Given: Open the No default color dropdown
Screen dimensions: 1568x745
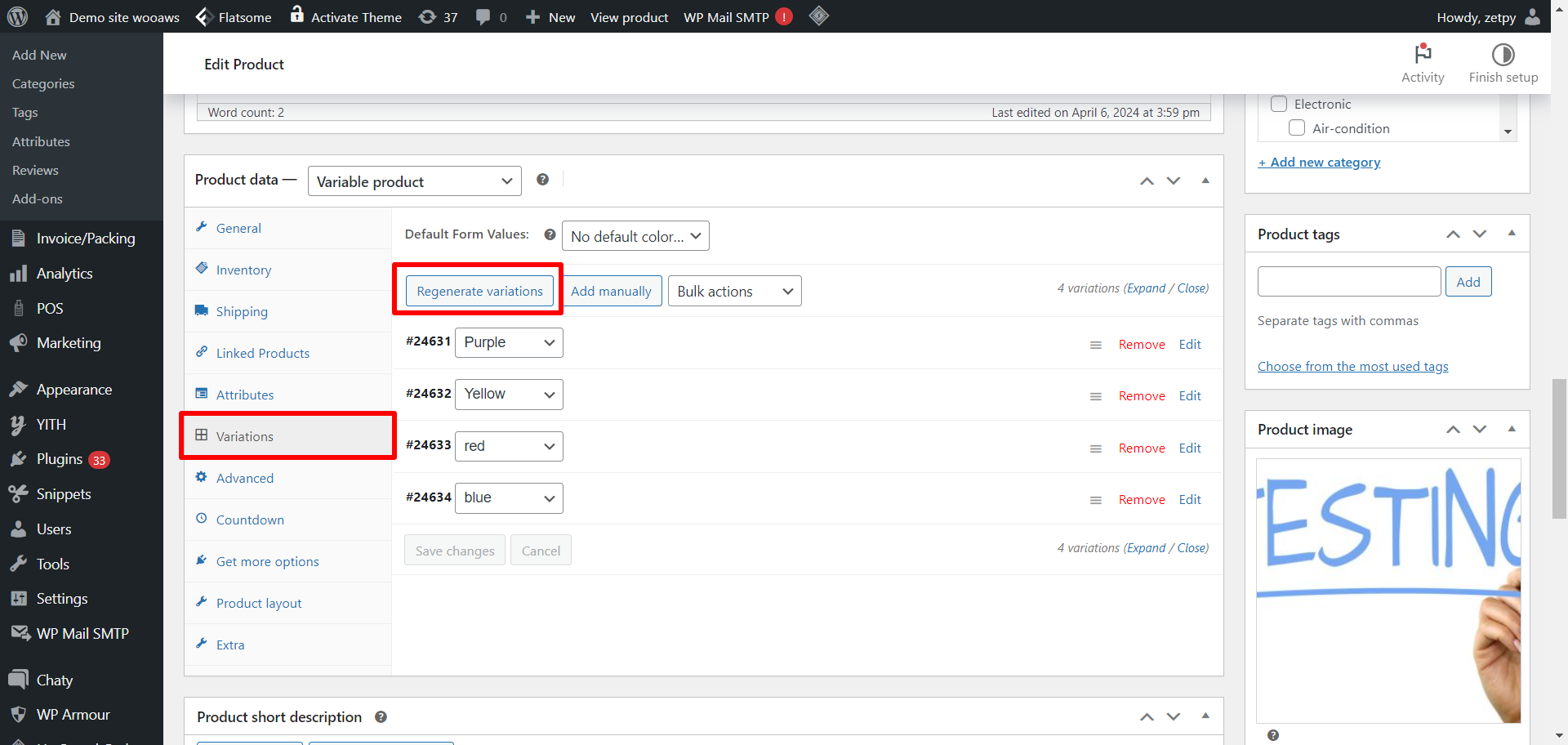Looking at the screenshot, I should [x=635, y=236].
